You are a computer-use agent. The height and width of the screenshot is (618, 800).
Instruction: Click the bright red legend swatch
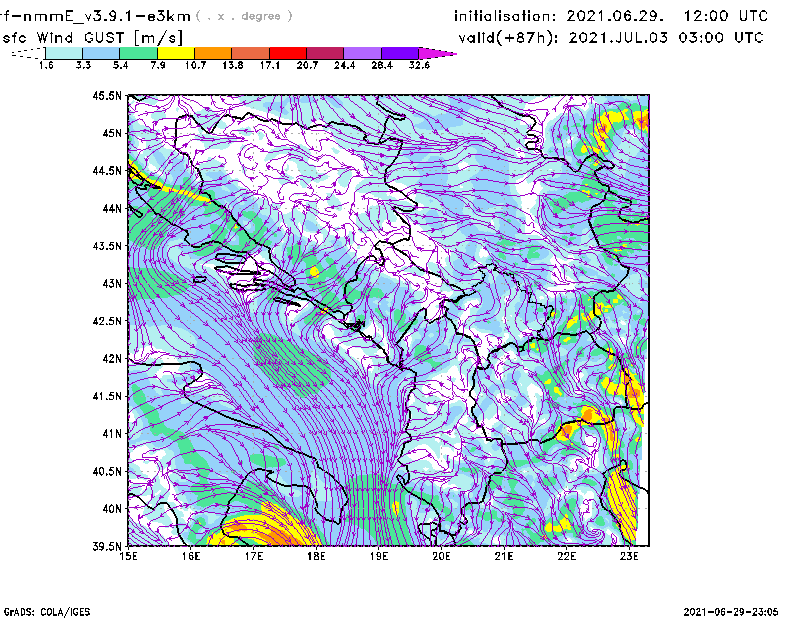coord(288,53)
